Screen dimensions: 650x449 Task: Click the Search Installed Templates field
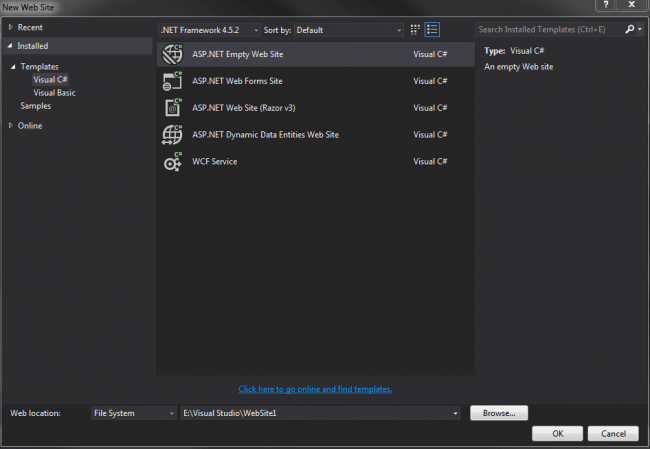click(x=551, y=29)
